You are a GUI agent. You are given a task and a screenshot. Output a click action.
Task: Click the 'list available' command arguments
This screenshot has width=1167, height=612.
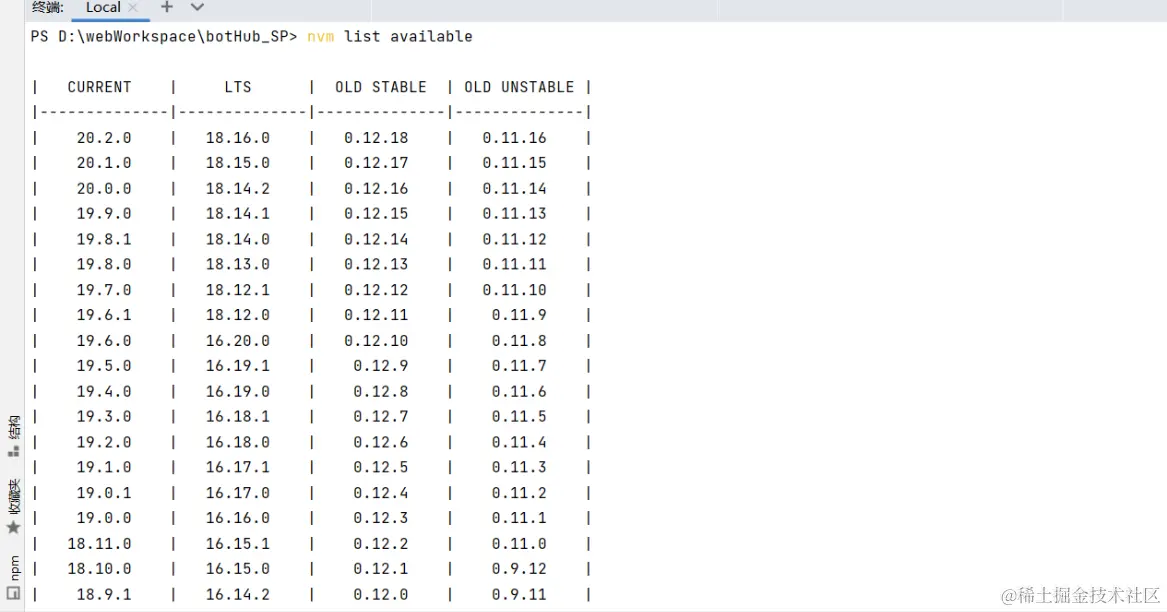[x=408, y=36]
